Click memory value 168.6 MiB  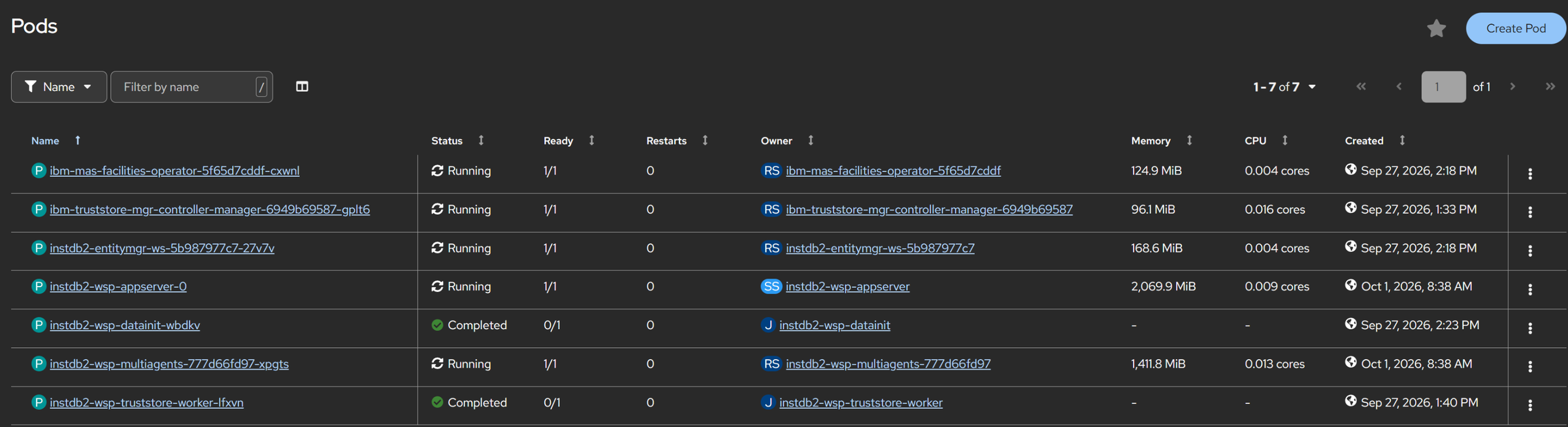(x=1156, y=248)
